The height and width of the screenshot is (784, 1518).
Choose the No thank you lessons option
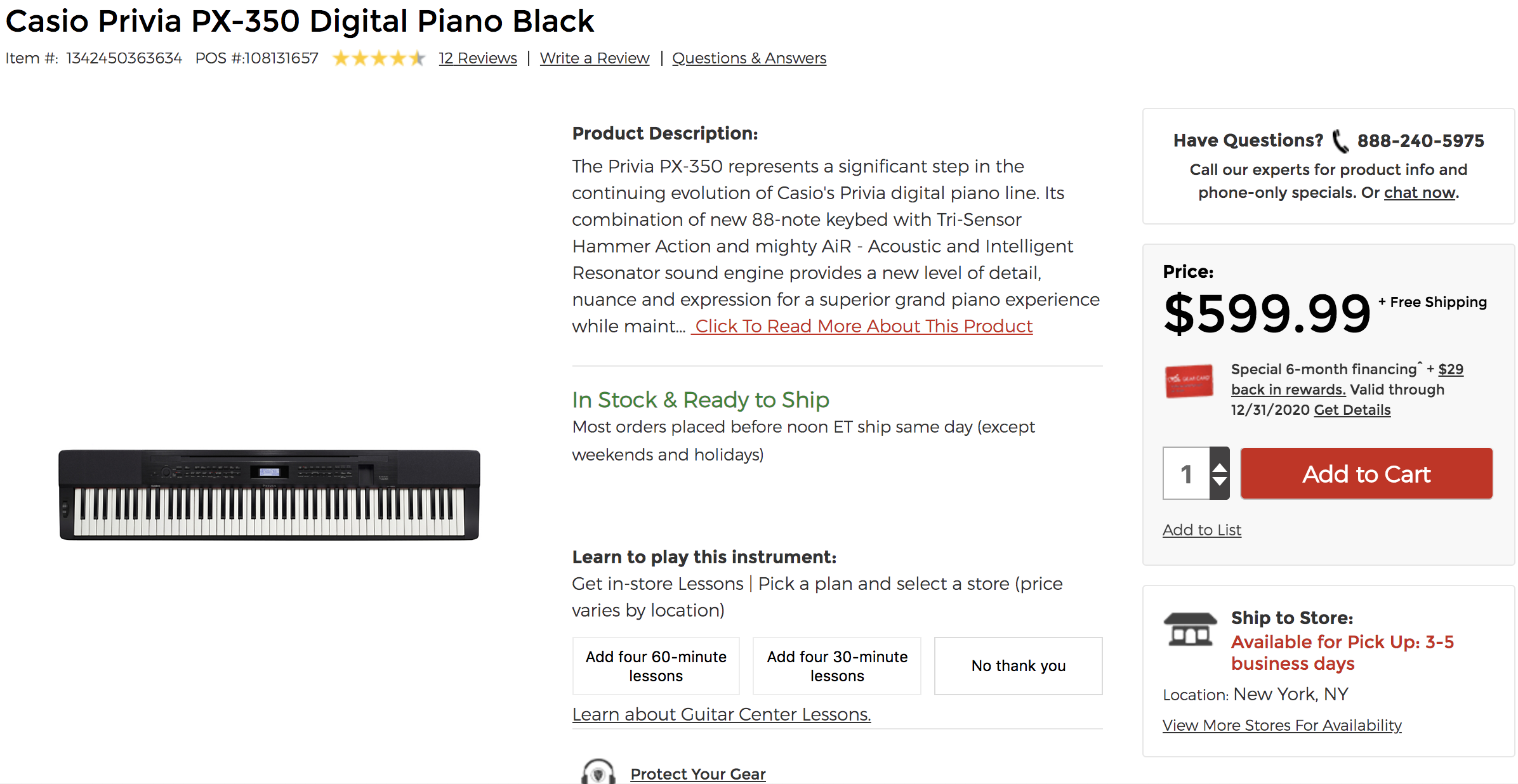coord(1018,666)
